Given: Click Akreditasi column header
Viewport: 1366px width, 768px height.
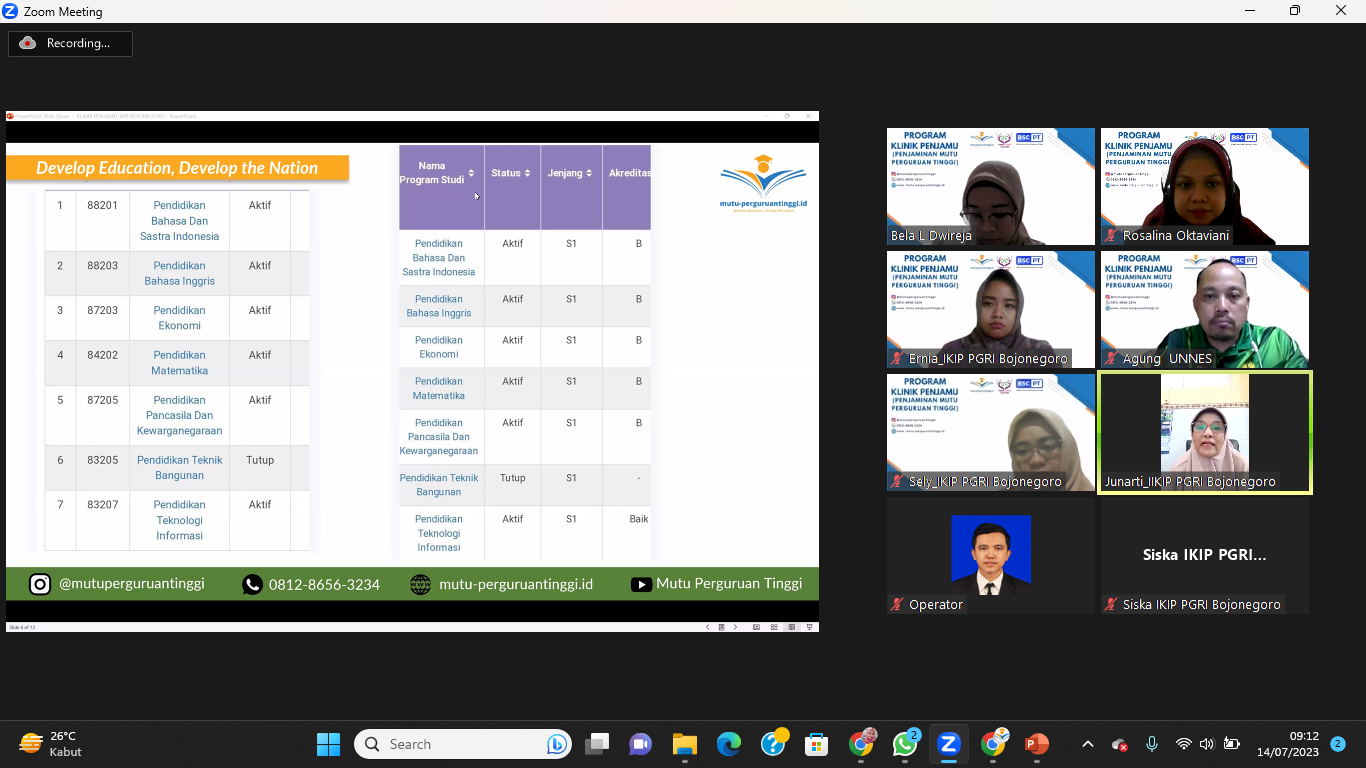Looking at the screenshot, I should (x=629, y=174).
